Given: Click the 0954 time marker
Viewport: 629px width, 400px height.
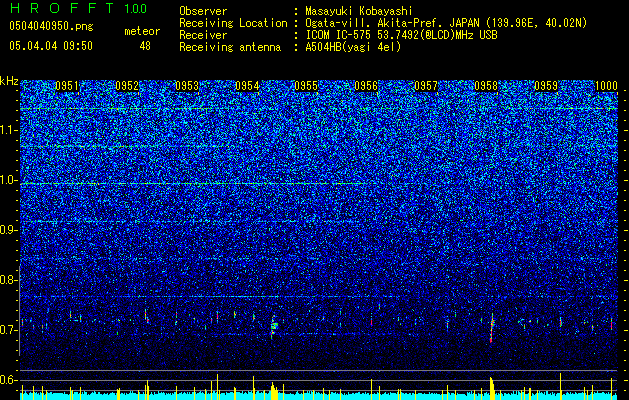Looking at the screenshot, I should tap(247, 86).
